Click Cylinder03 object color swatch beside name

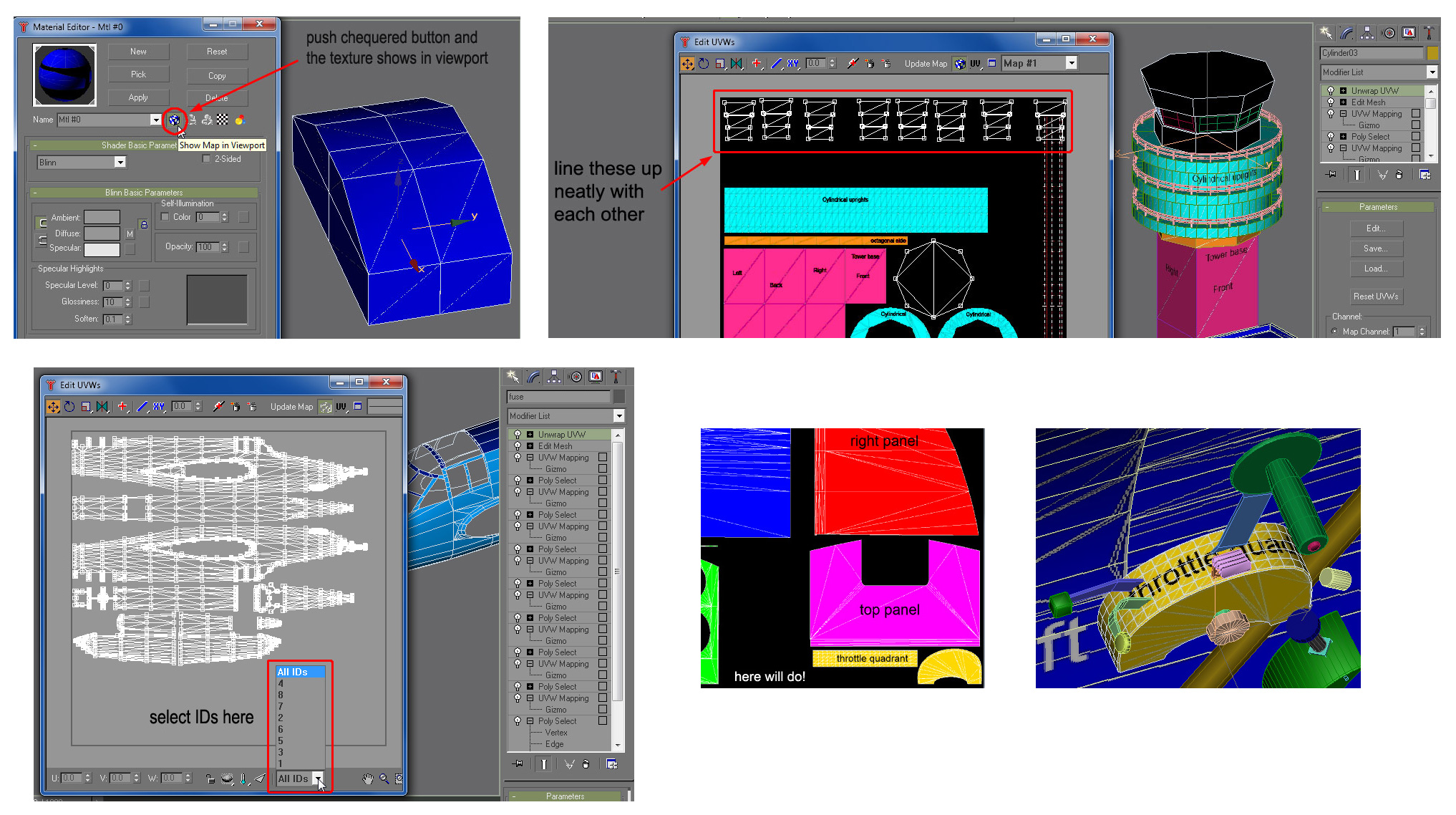click(1432, 53)
